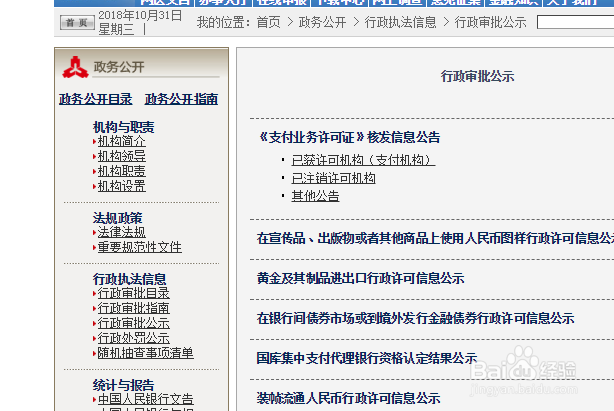Open 随机抽查事项清单 in the sidebar

145,353
